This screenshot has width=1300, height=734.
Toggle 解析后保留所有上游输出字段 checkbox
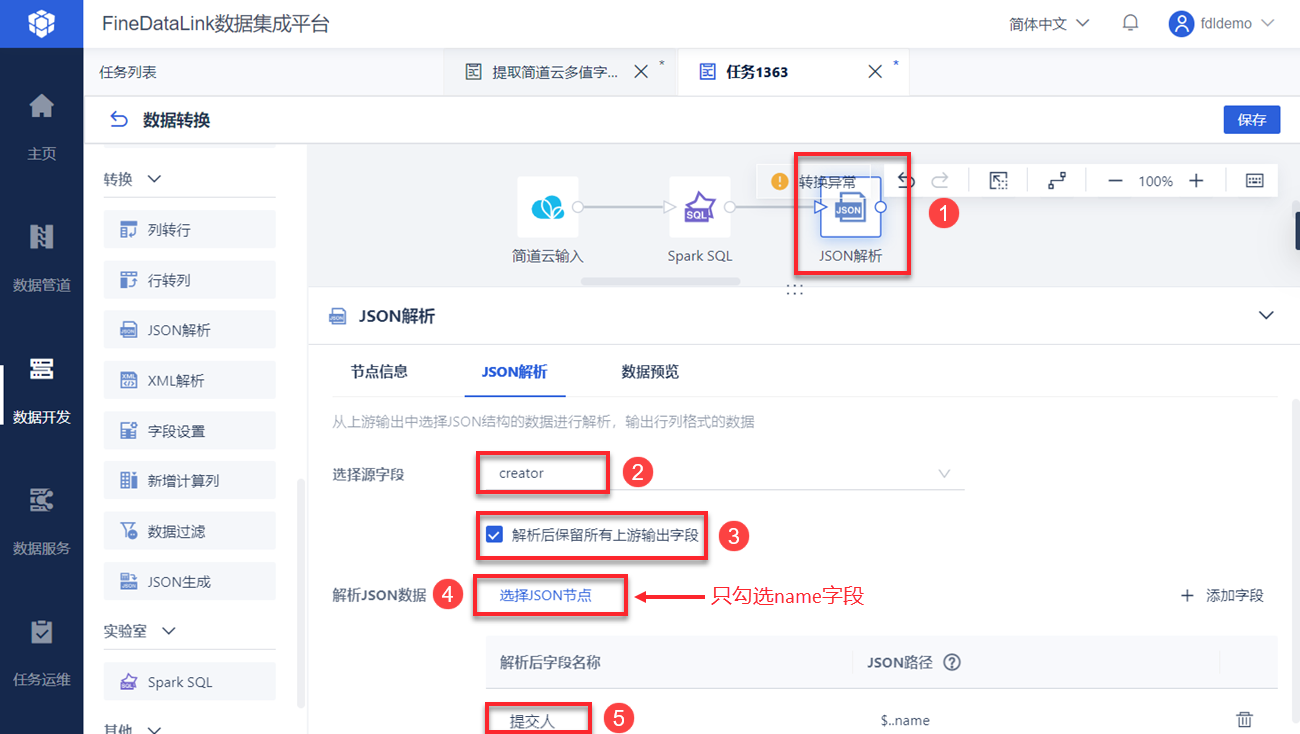point(494,534)
